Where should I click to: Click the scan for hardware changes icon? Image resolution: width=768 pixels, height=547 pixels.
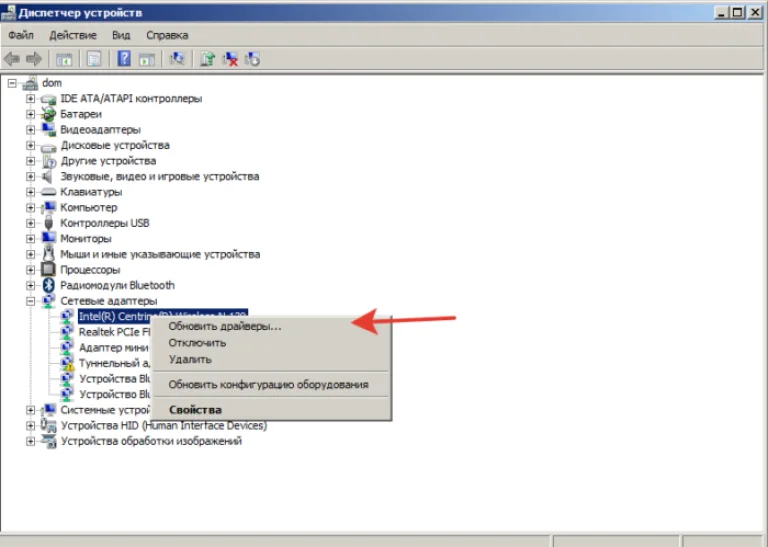point(177,59)
